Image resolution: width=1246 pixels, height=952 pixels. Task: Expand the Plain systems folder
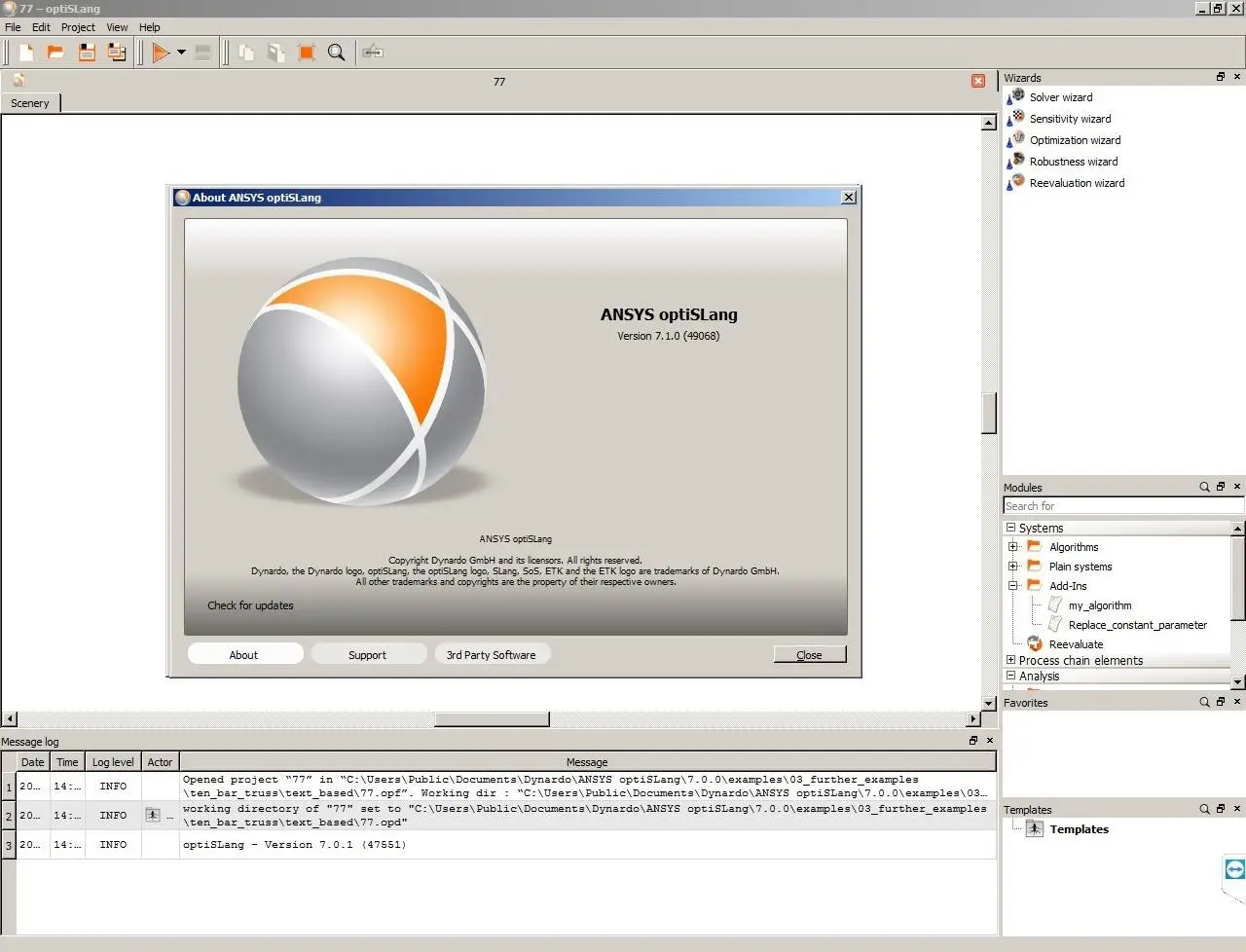pos(1013,567)
